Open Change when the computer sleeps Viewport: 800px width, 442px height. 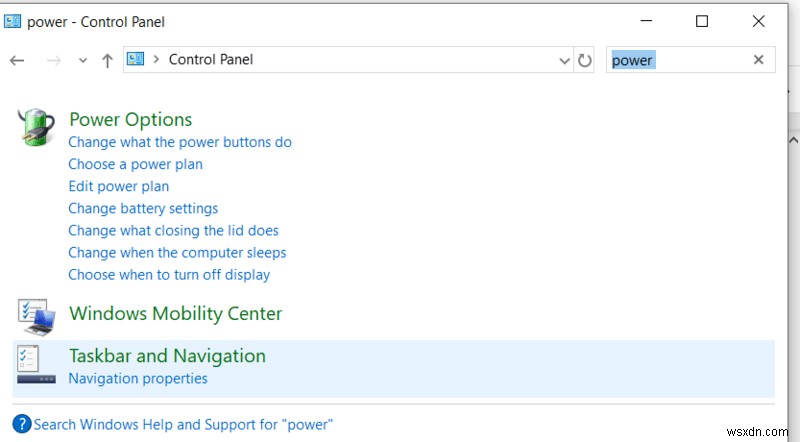pos(177,252)
